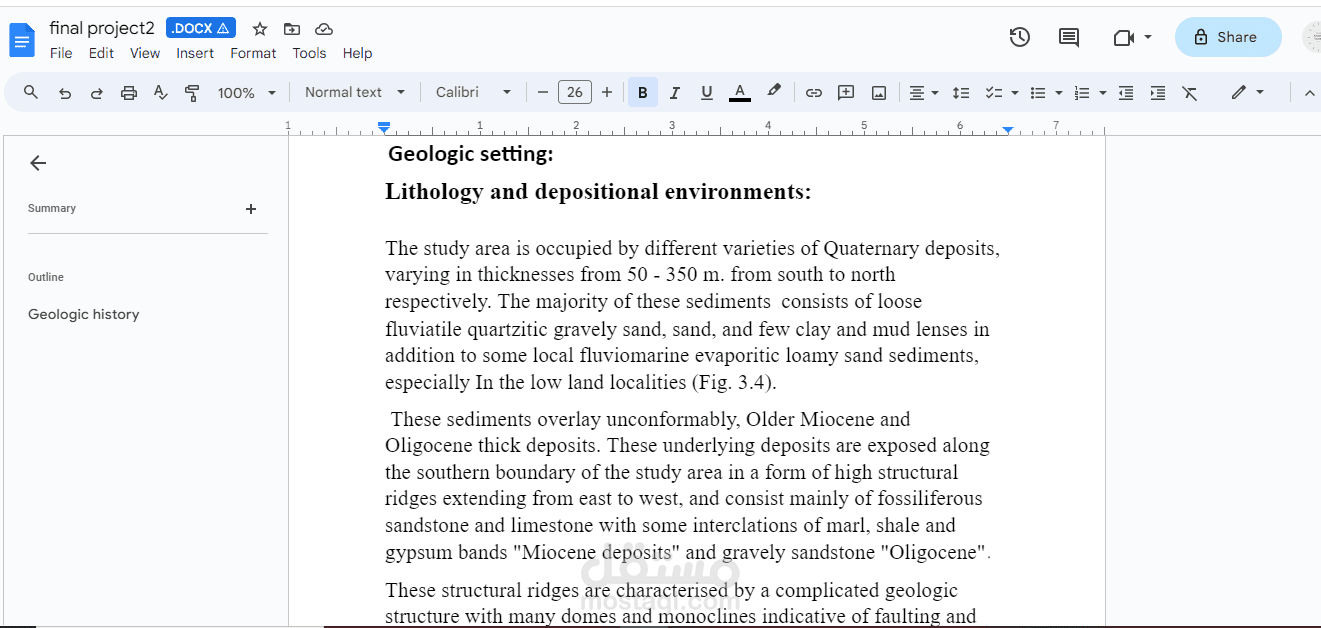Screen dimensions: 1321x628
Task: Open the Insert menu
Action: [x=195, y=53]
